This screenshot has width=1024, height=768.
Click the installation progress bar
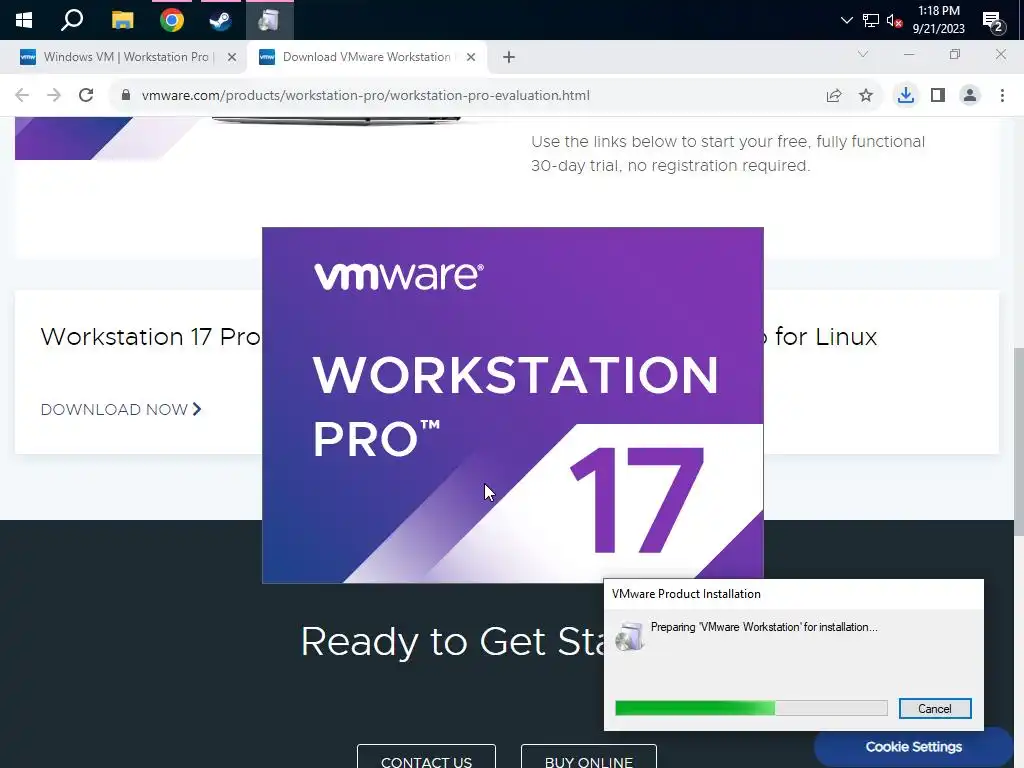(751, 708)
